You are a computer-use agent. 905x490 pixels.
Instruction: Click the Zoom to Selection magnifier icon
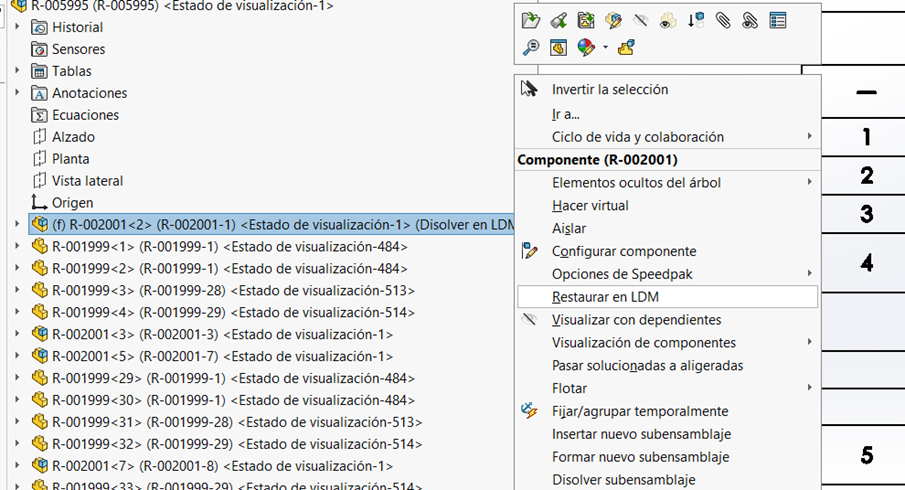tap(530, 47)
